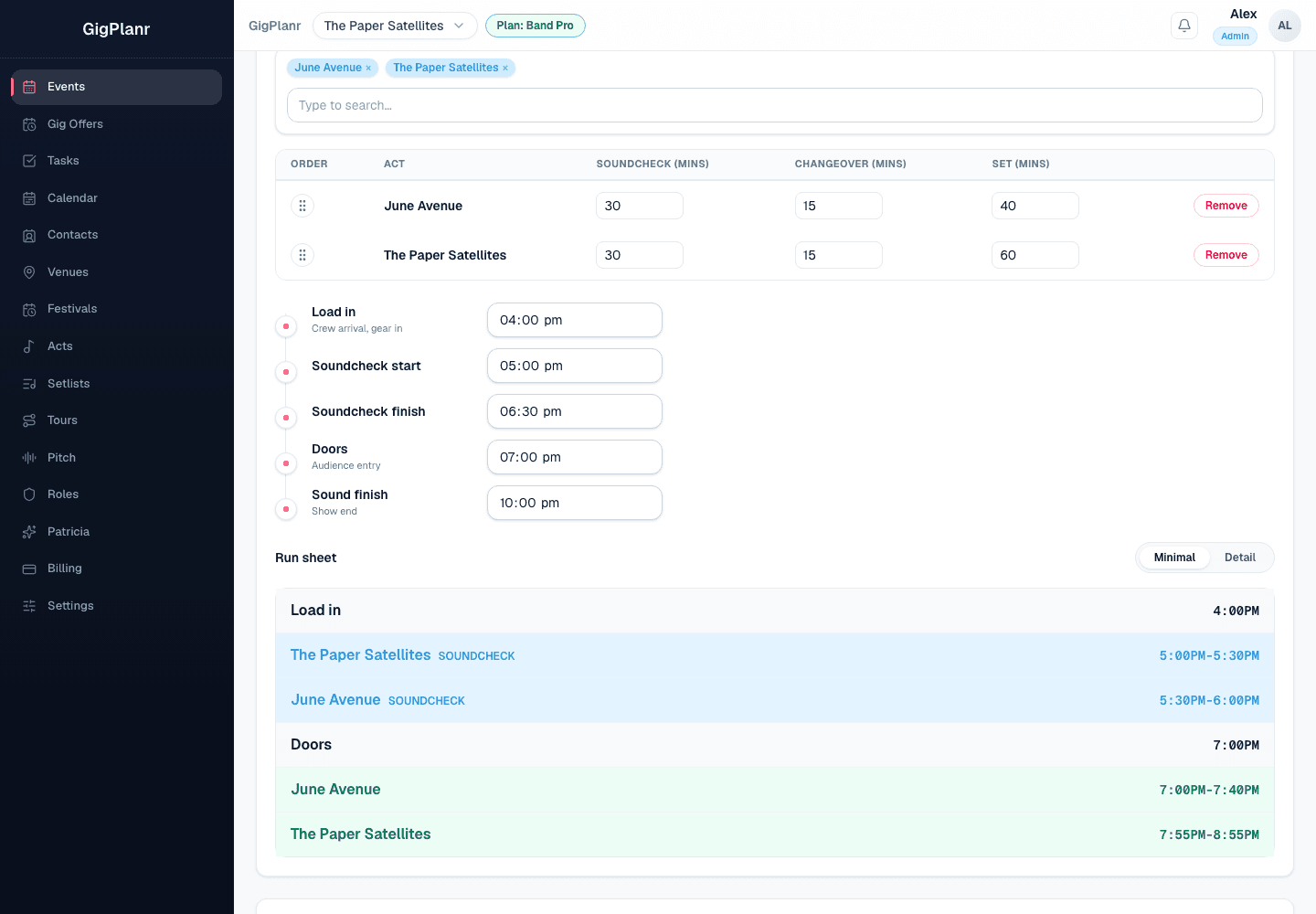
Task: Open Setlists list icon
Action: (x=29, y=384)
